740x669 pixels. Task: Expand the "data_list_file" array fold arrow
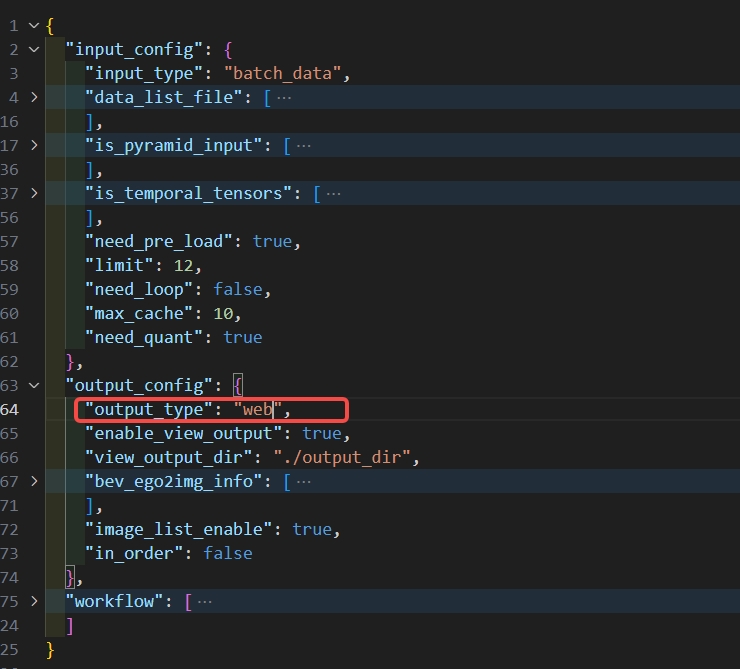click(35, 97)
